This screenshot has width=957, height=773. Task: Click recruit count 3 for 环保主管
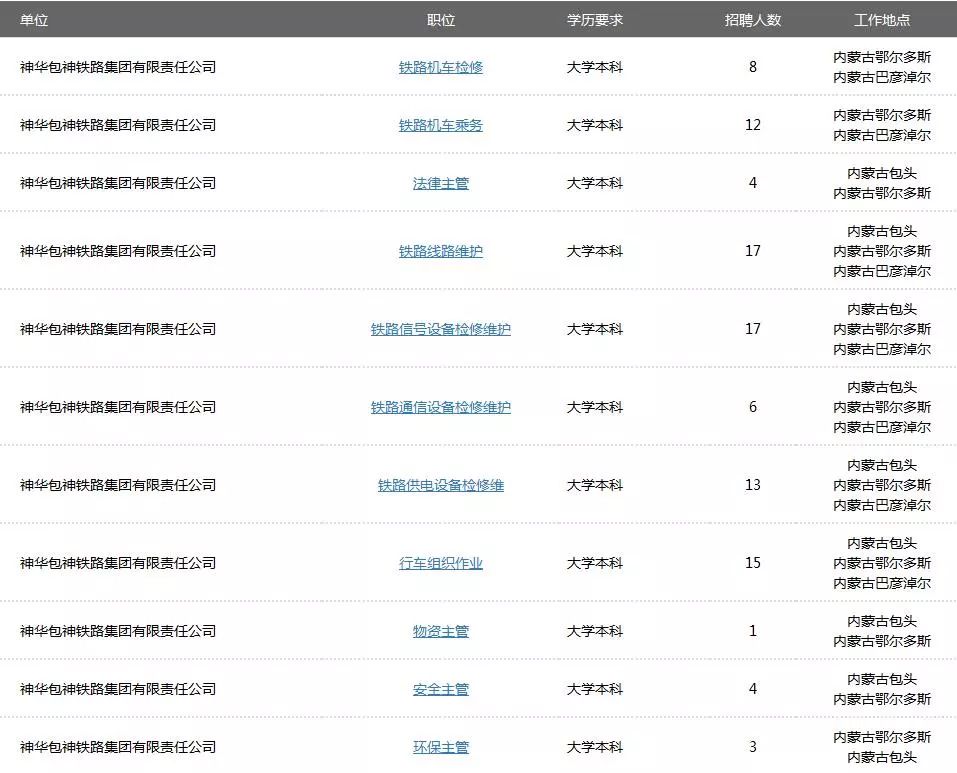point(753,747)
